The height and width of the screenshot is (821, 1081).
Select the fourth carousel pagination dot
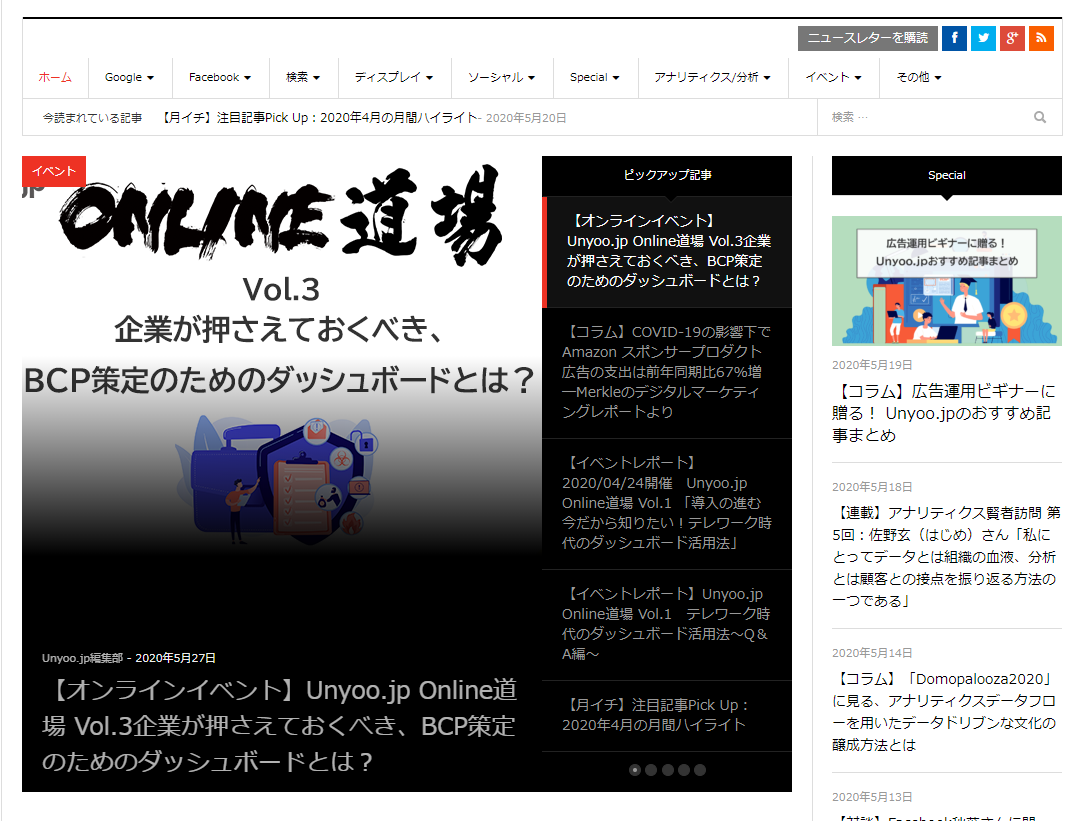coord(683,770)
